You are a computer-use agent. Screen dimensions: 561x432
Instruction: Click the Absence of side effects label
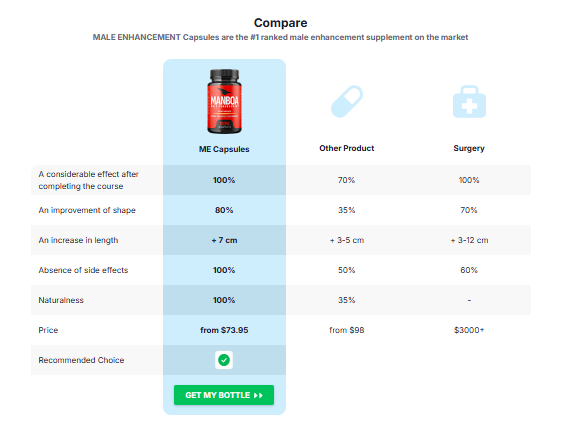tap(83, 270)
